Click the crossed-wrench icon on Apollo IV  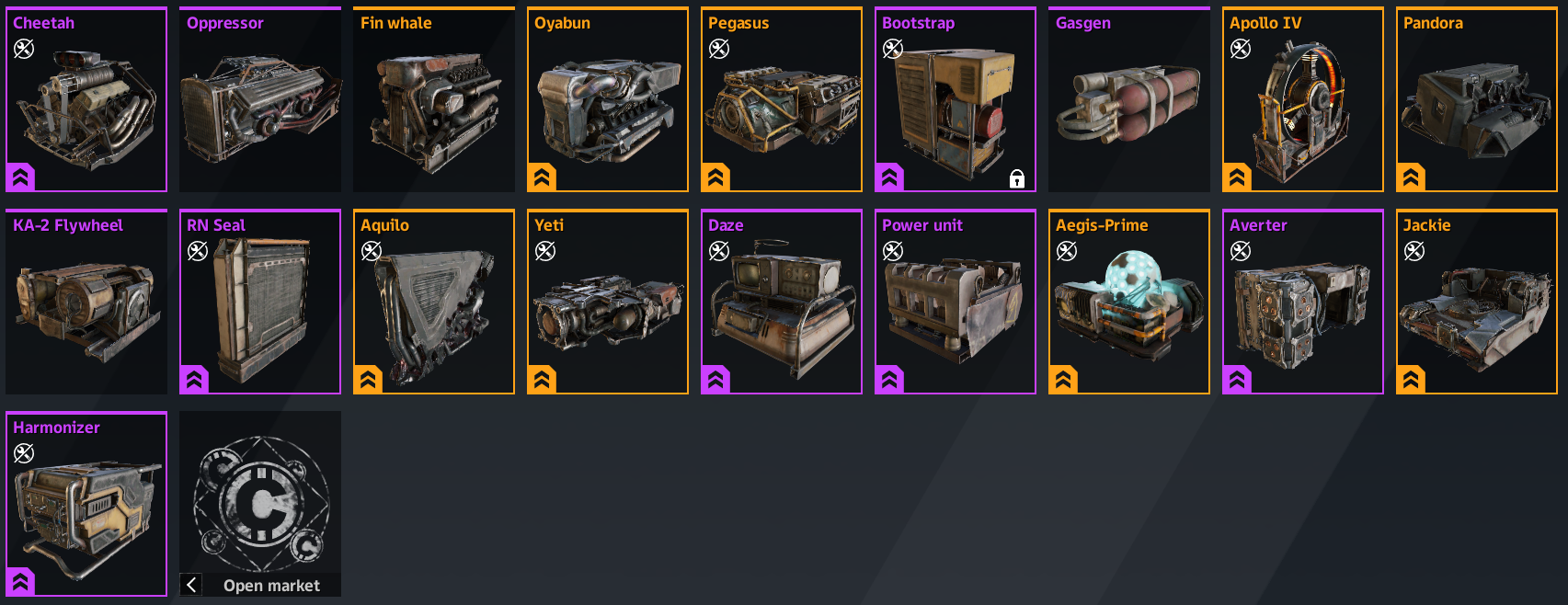pyautogui.click(x=1241, y=49)
